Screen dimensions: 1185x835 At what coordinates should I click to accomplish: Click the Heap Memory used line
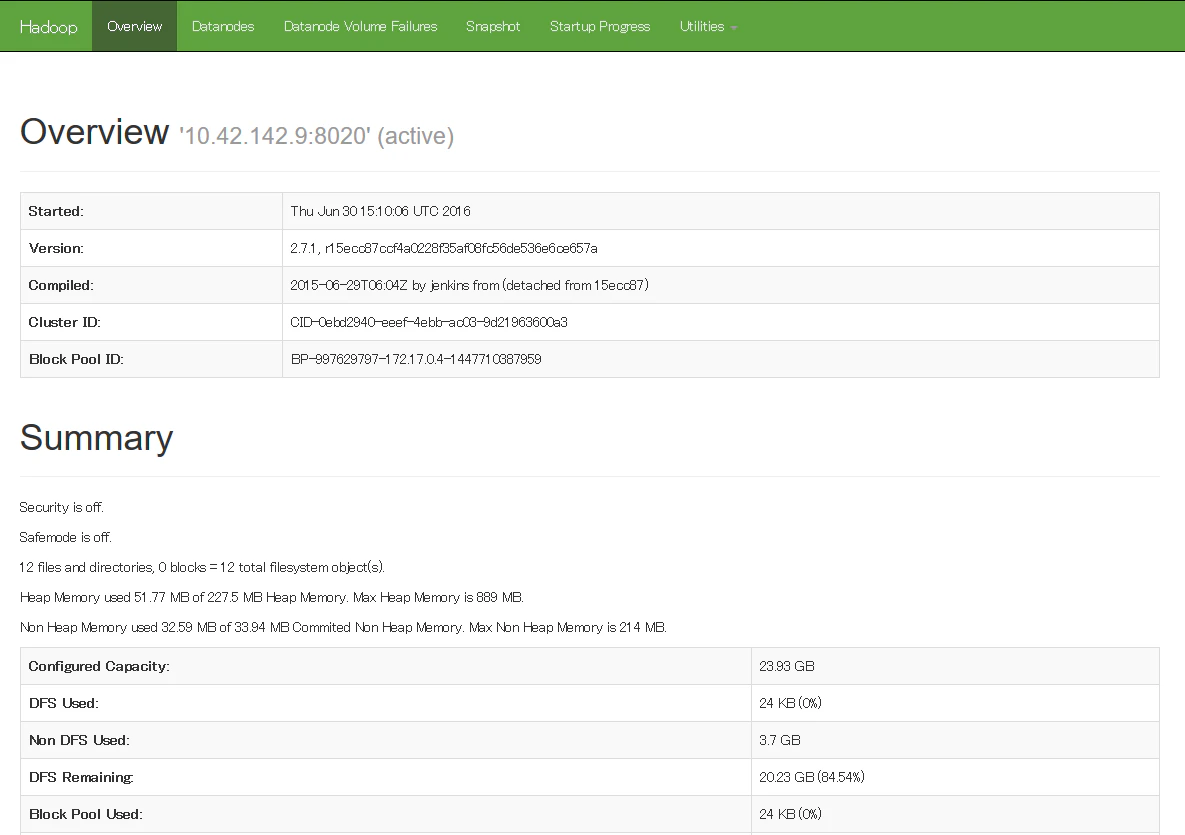point(271,598)
